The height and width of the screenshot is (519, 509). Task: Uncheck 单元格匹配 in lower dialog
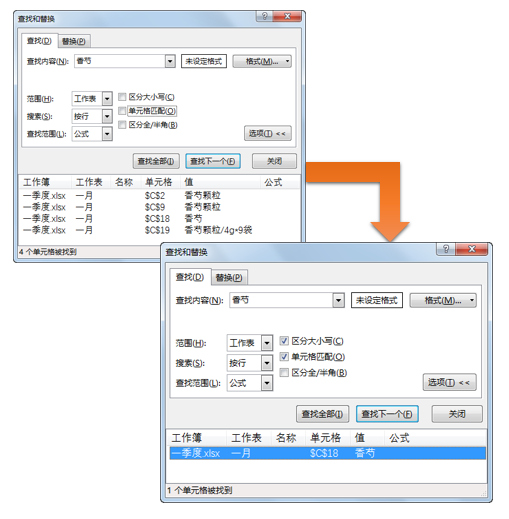(284, 357)
